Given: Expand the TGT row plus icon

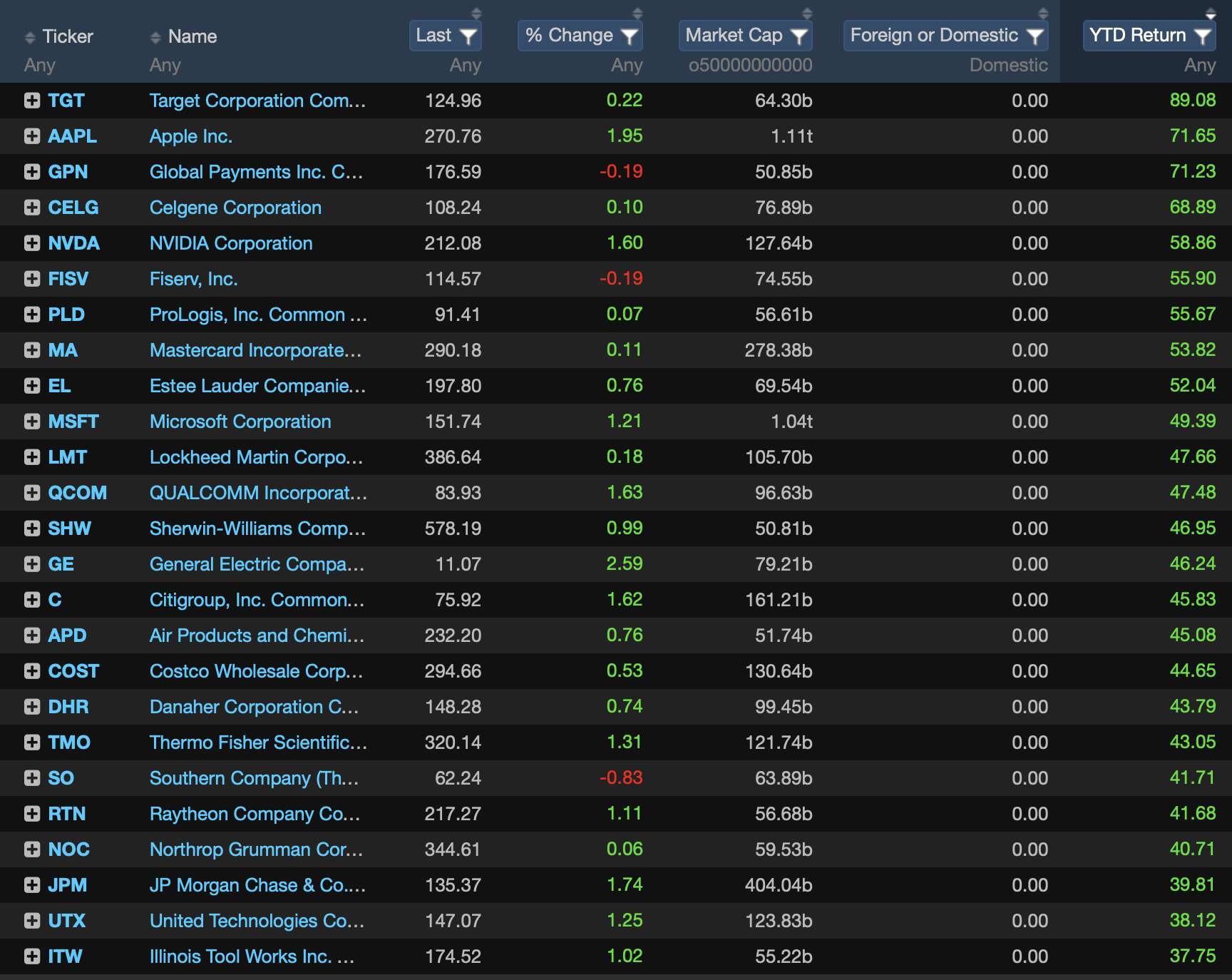Looking at the screenshot, I should pyautogui.click(x=31, y=101).
